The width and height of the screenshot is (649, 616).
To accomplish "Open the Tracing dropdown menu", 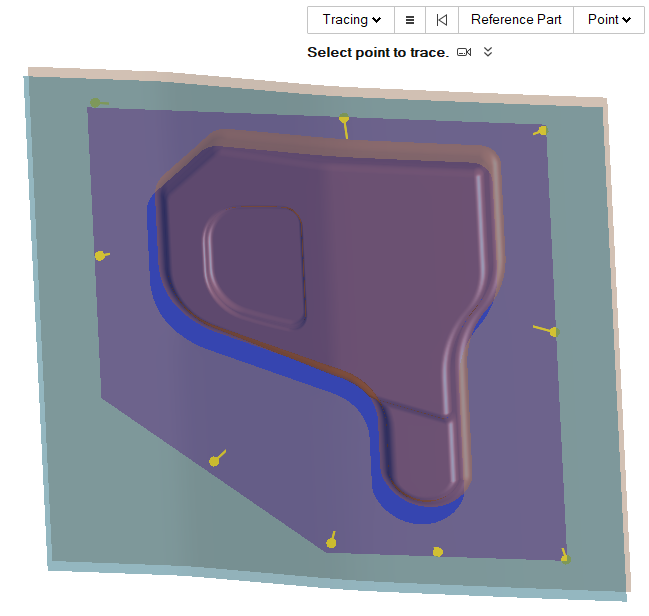I will click(352, 20).
